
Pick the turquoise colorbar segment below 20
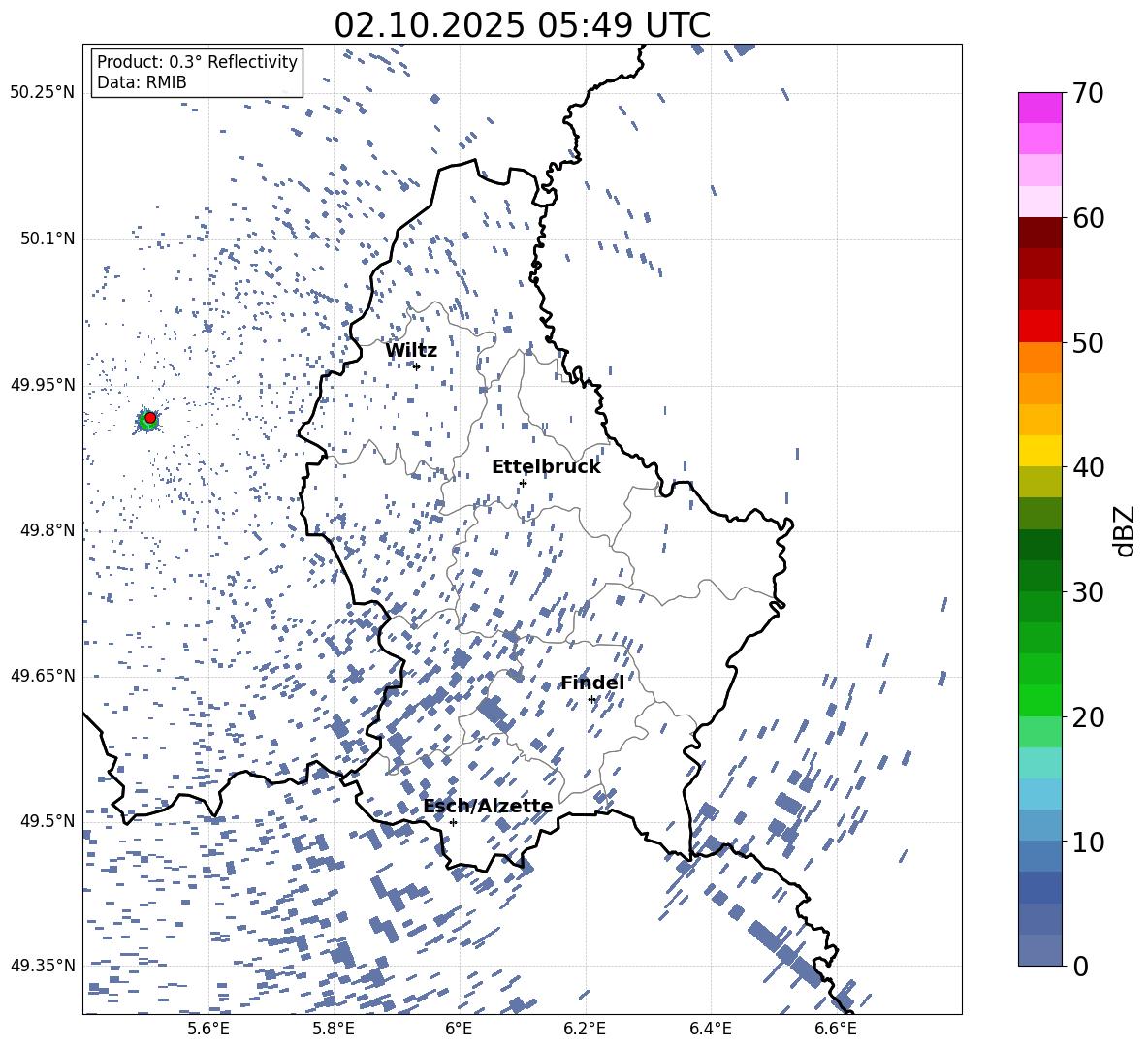point(1040,763)
